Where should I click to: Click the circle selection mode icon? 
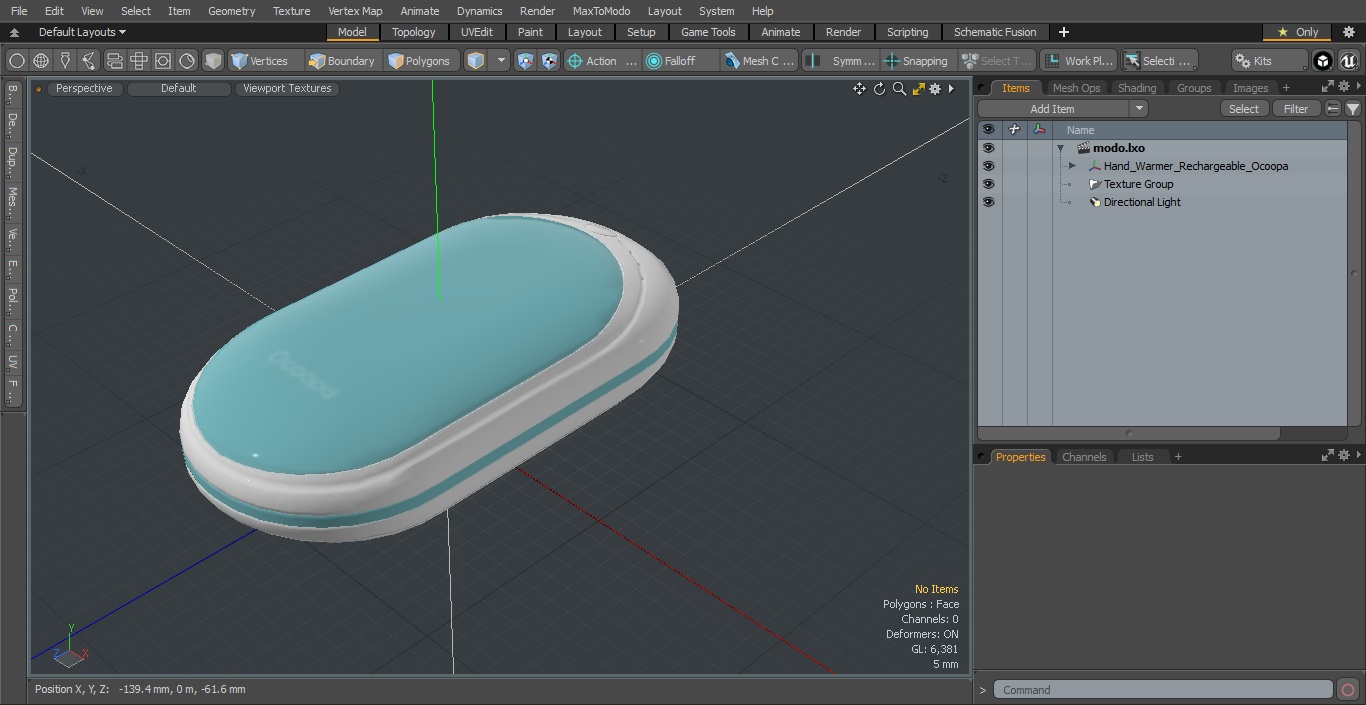17,61
